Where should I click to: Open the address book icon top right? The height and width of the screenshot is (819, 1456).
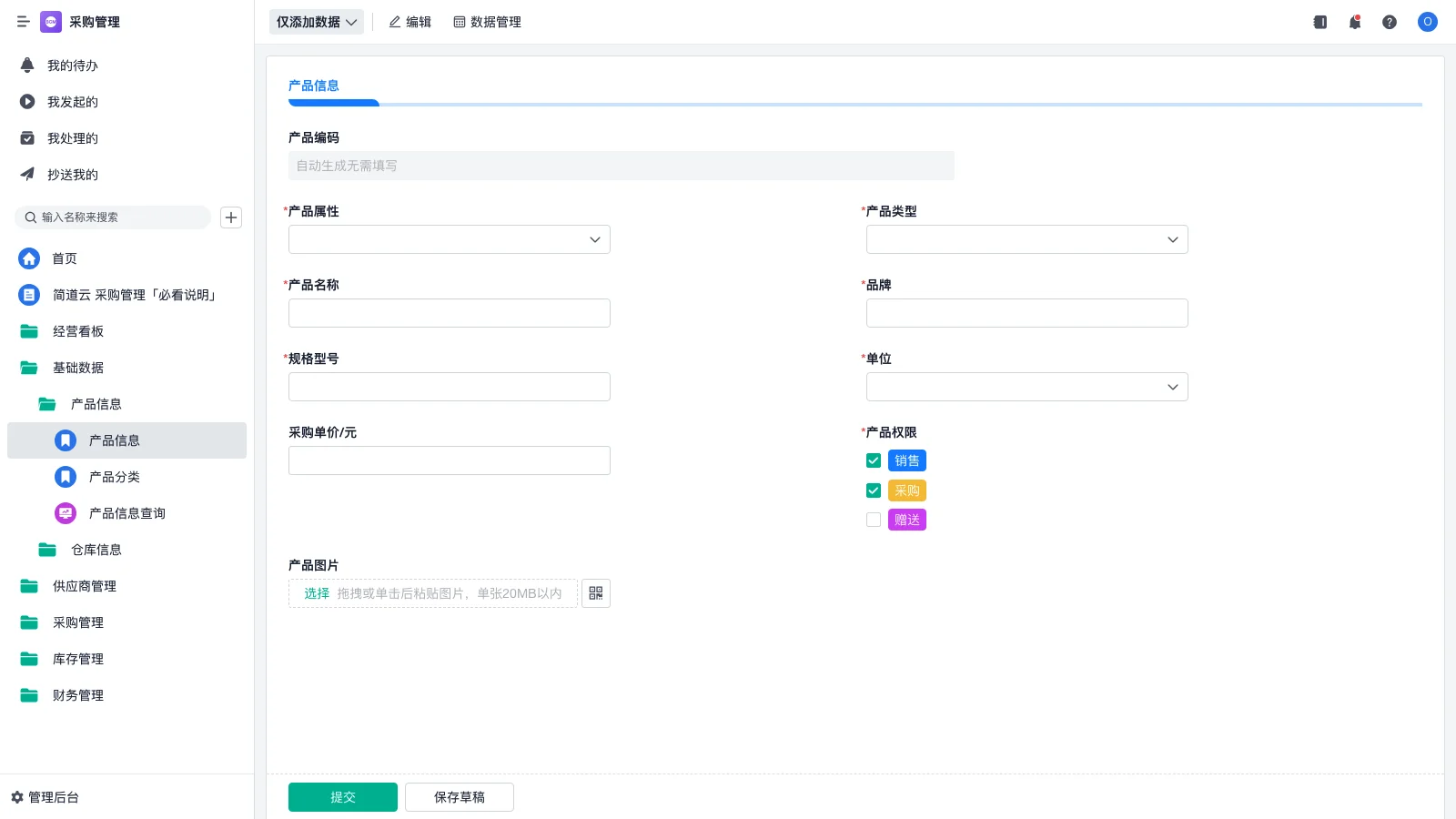click(x=1319, y=22)
